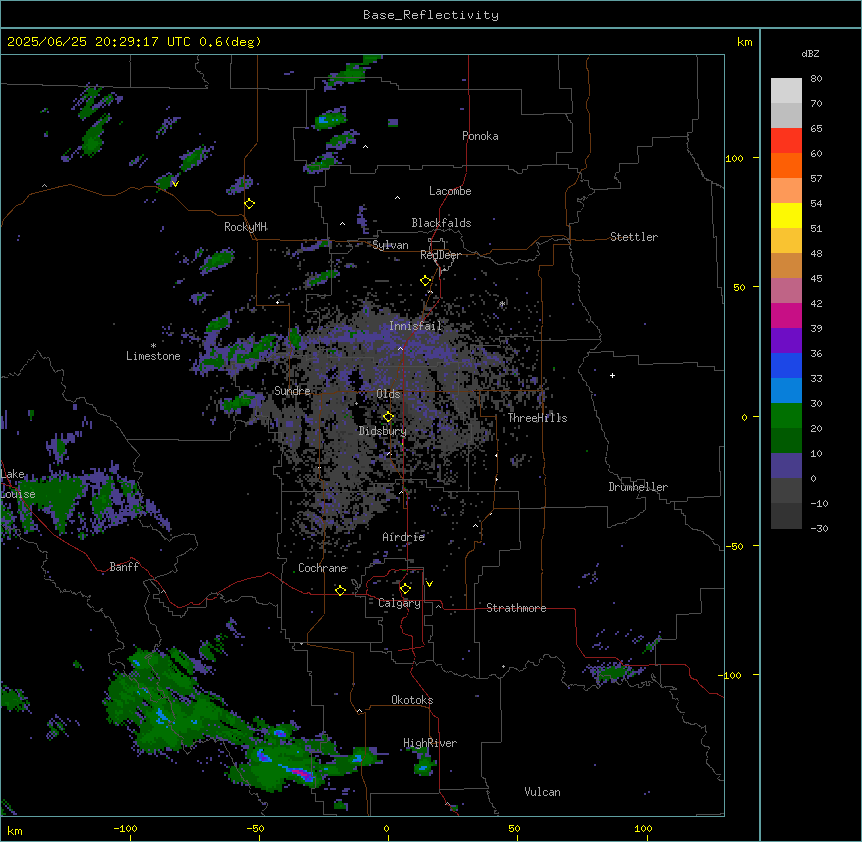This screenshot has width=862, height=842.
Task: Click the Sundre city label
Action: coord(292,391)
